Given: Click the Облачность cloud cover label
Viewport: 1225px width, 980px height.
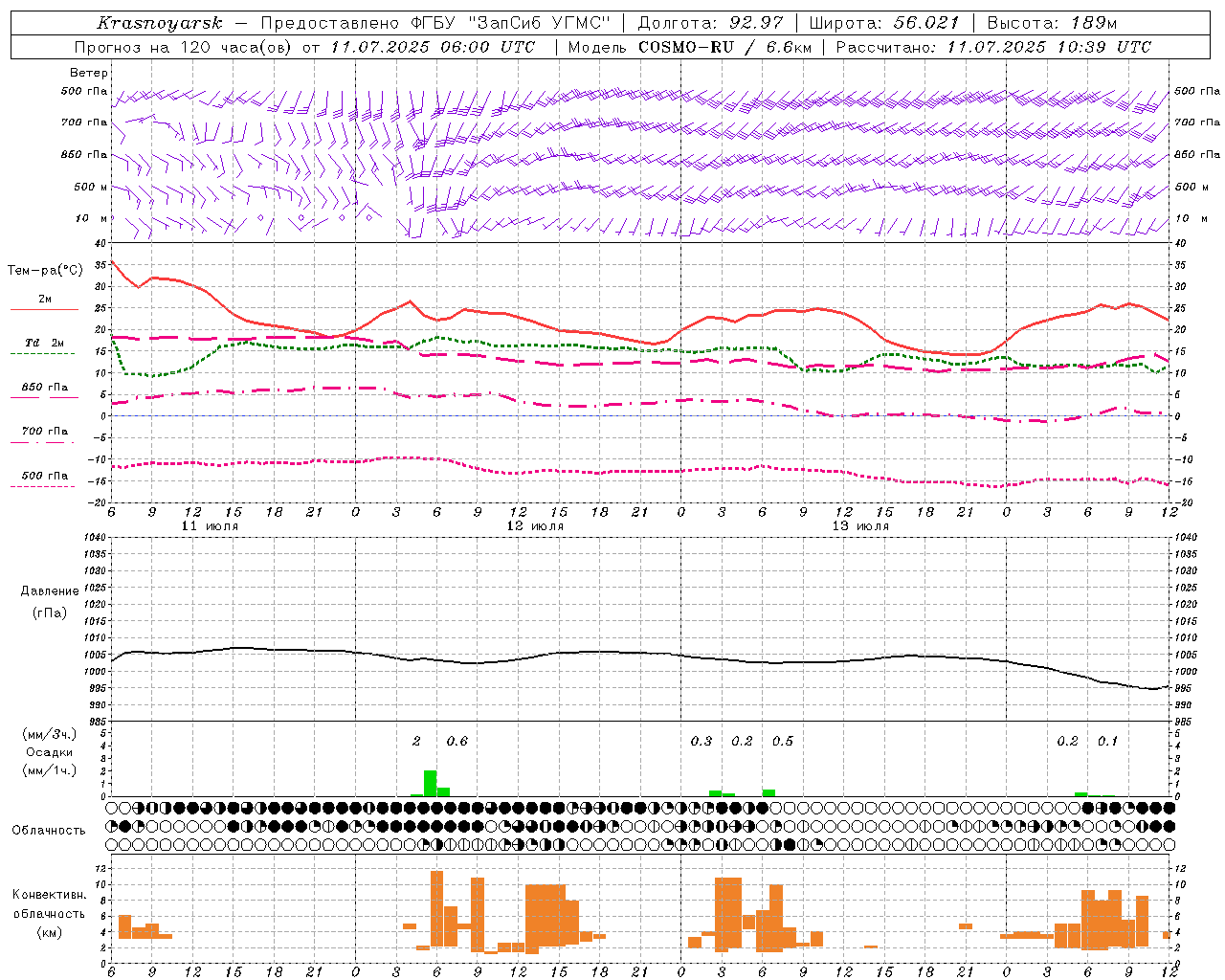Looking at the screenshot, I should tap(49, 830).
